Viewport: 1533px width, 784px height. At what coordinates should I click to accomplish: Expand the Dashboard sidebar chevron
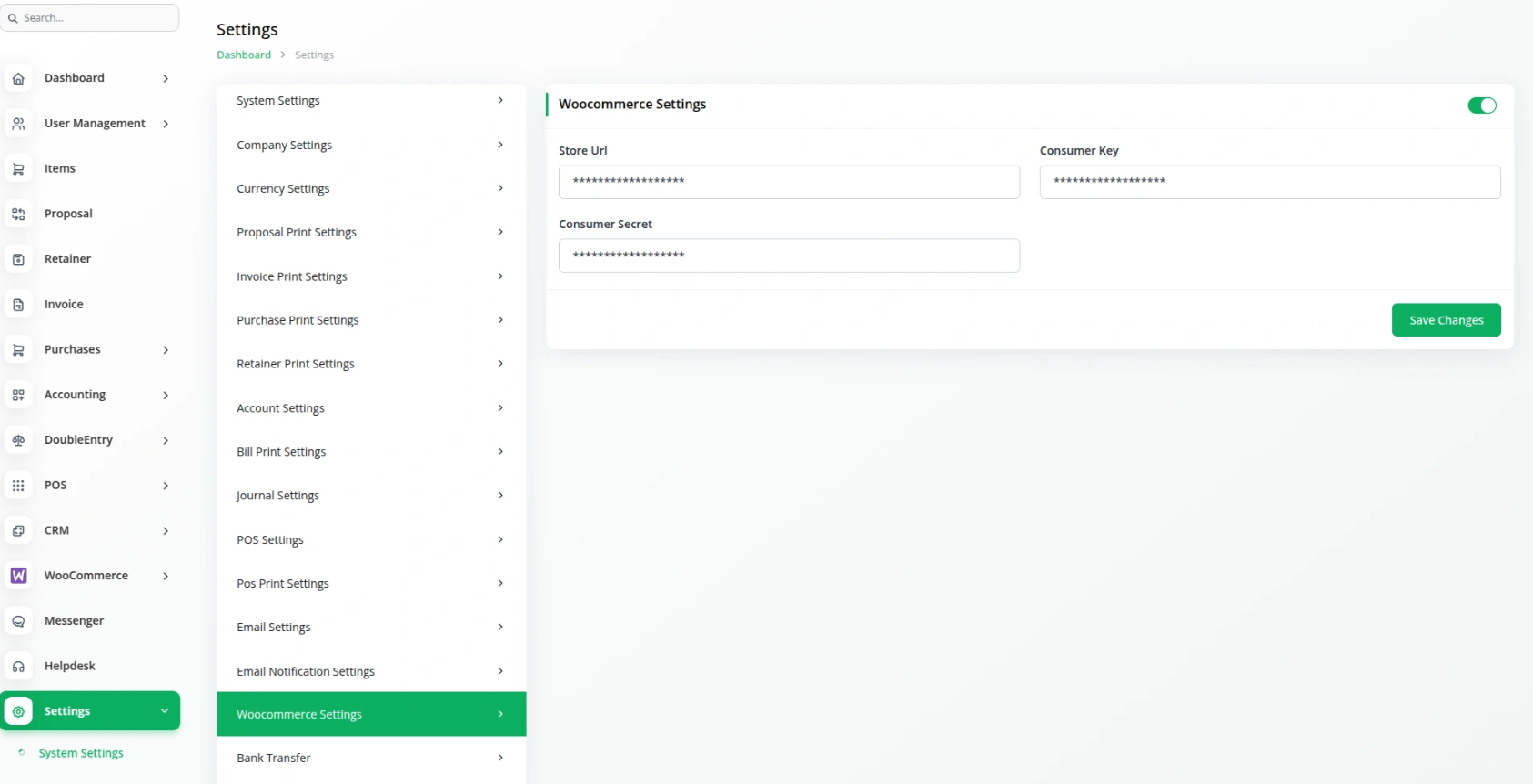tap(166, 79)
